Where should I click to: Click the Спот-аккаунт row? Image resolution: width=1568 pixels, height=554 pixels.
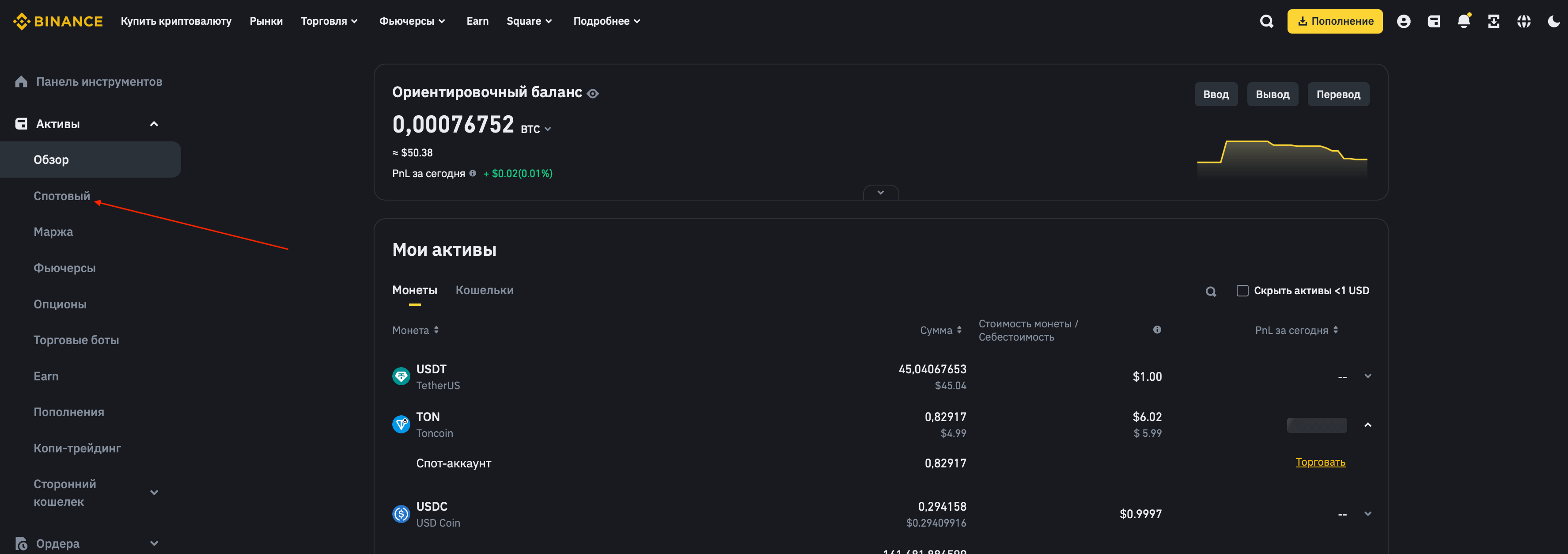pyautogui.click(x=881, y=463)
